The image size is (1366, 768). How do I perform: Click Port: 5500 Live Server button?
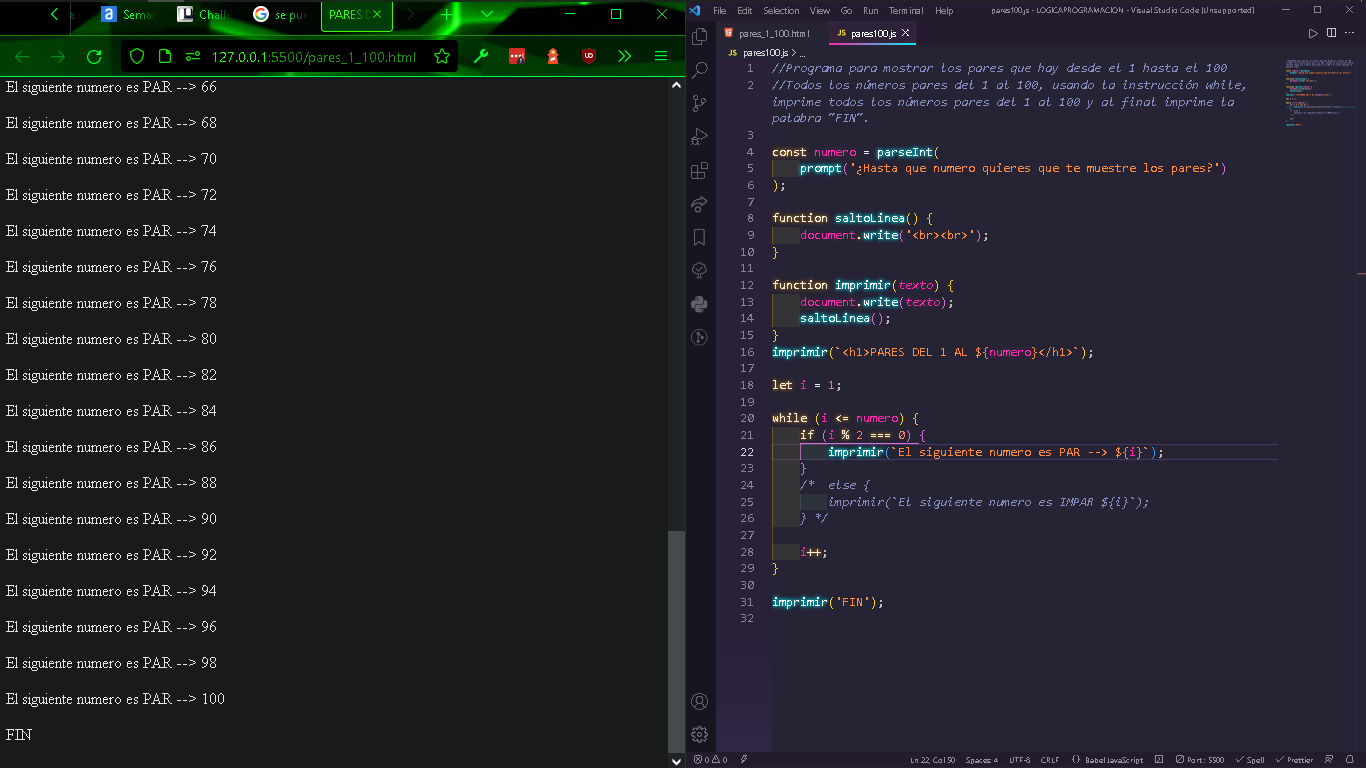[x=1200, y=760]
